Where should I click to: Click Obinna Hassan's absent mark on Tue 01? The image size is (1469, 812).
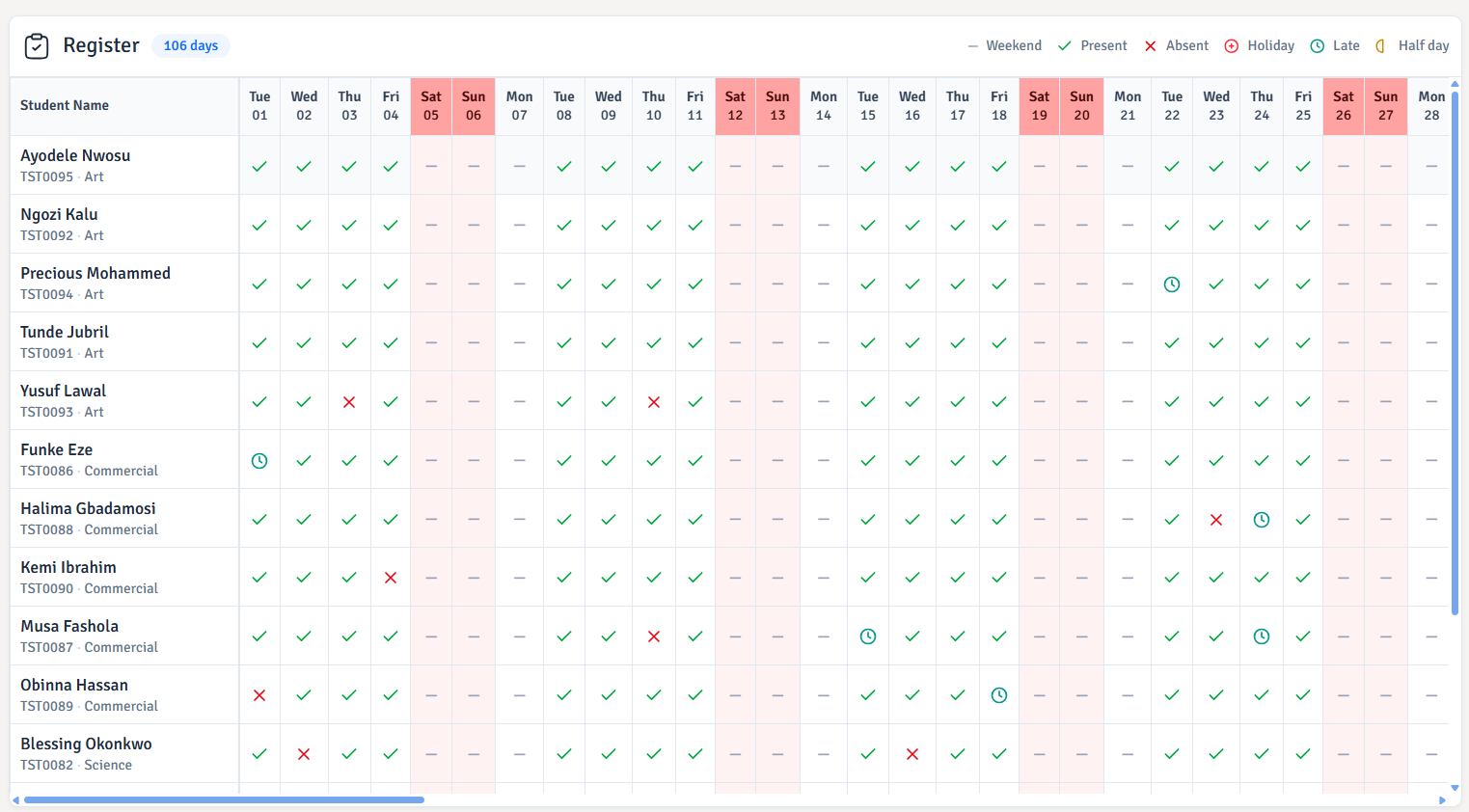pos(259,696)
